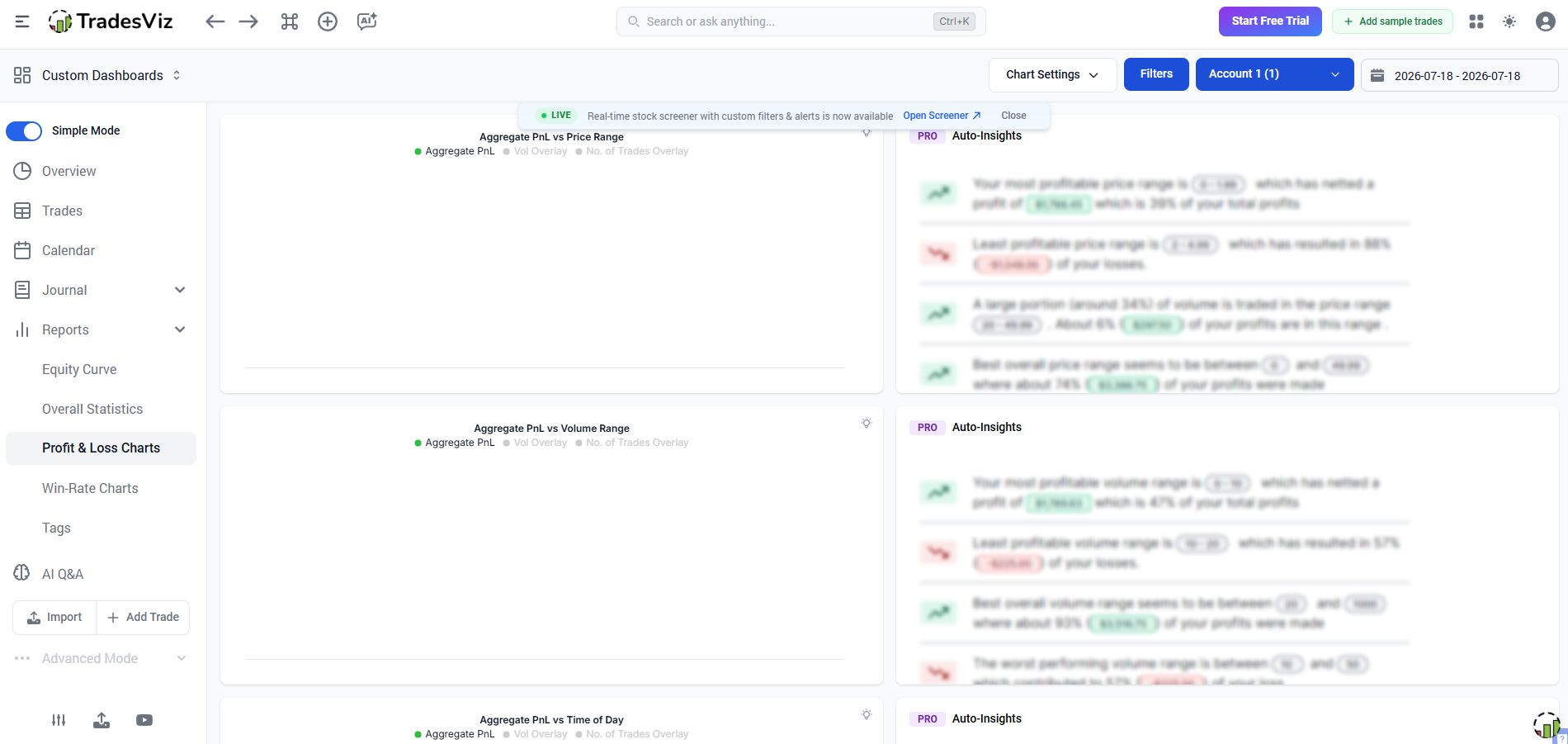Click the 'Aggregate PnL vs Time of Day' title
1568x744 pixels.
[551, 720]
